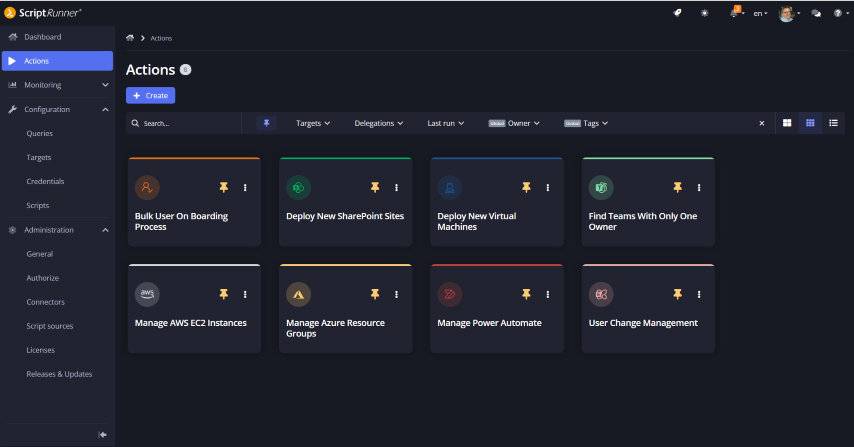The height and width of the screenshot is (447, 854).
Task: Toggle the light theme sun icon
Action: (705, 13)
